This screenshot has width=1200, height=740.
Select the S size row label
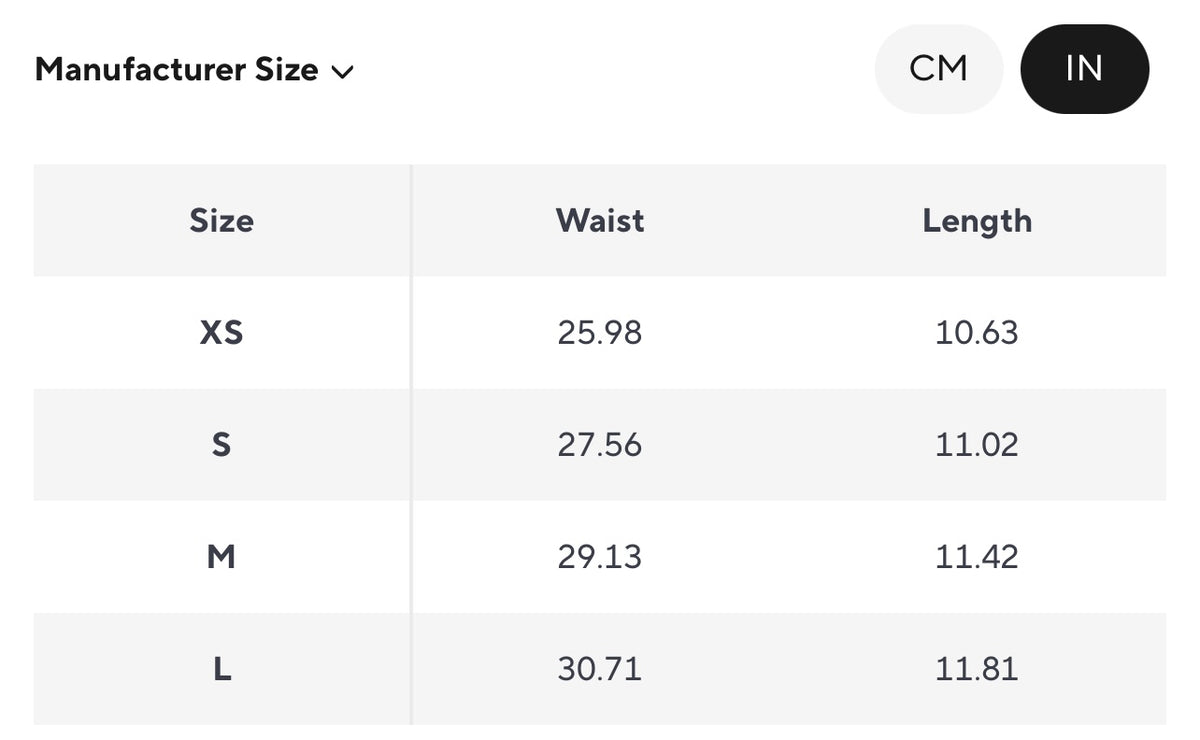pos(221,444)
